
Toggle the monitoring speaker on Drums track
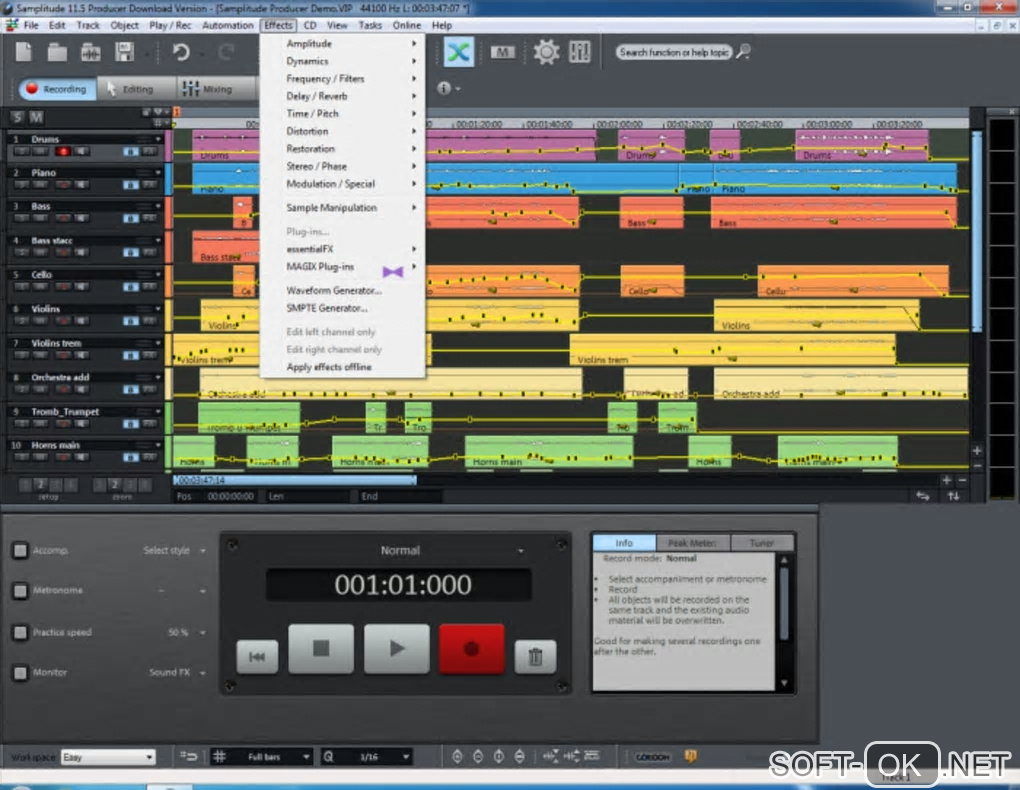[81, 152]
